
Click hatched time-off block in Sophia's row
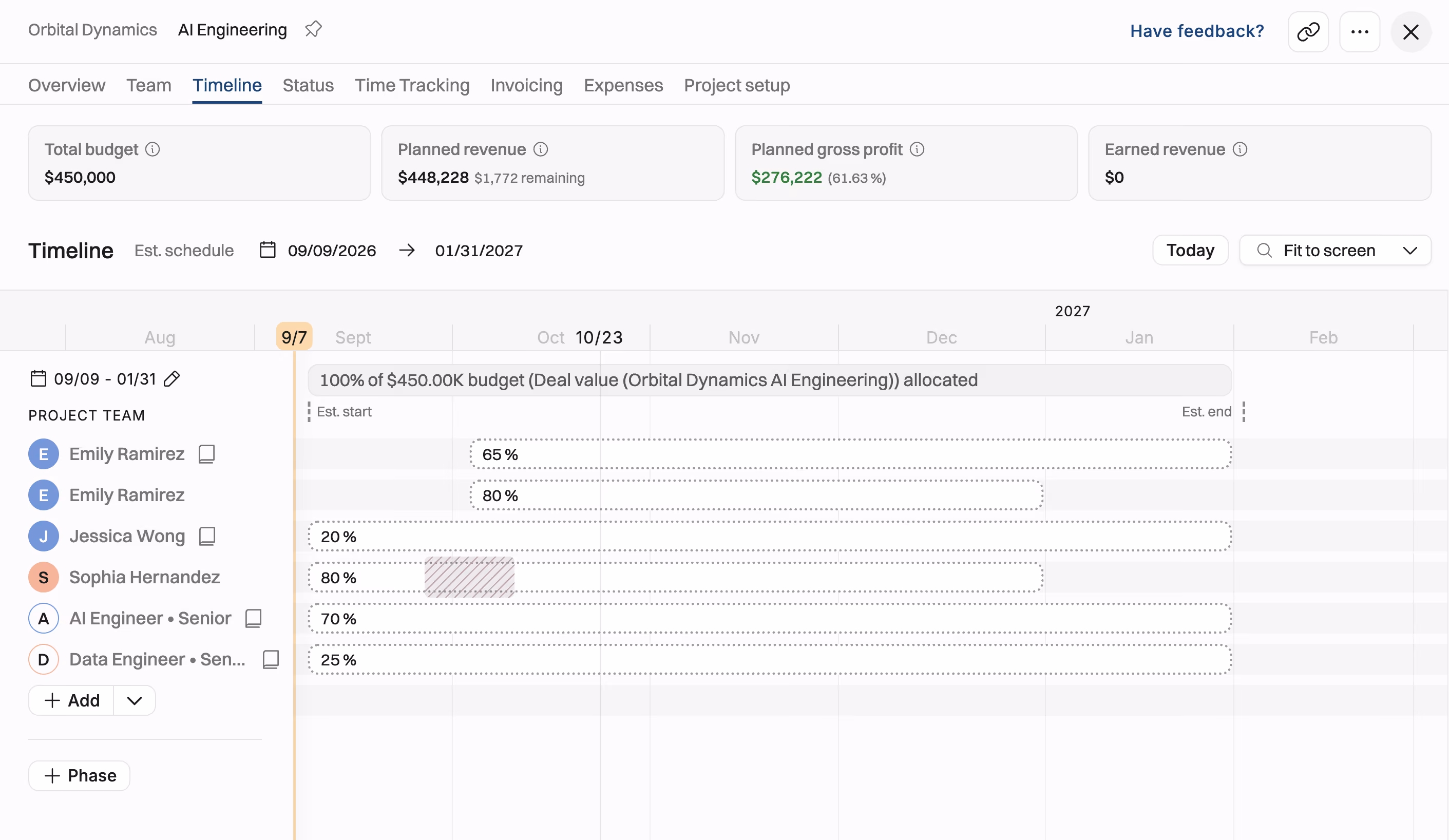469,577
